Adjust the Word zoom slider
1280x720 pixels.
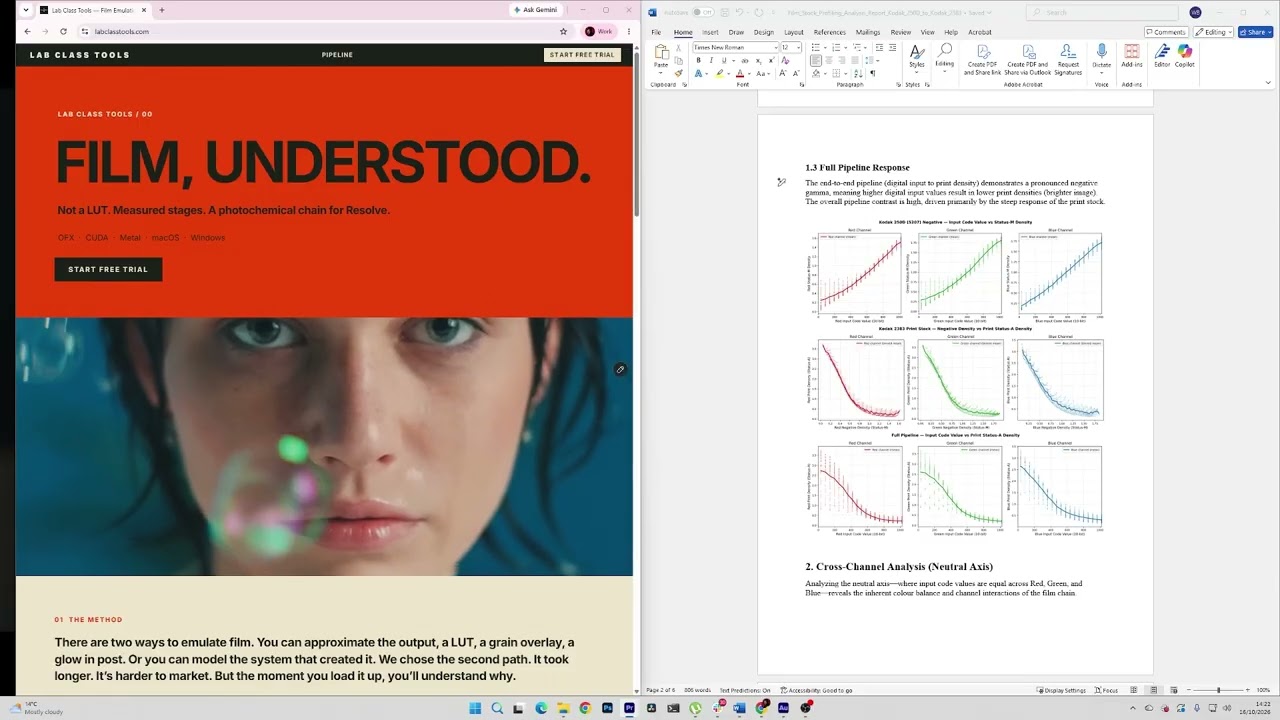point(1218,690)
